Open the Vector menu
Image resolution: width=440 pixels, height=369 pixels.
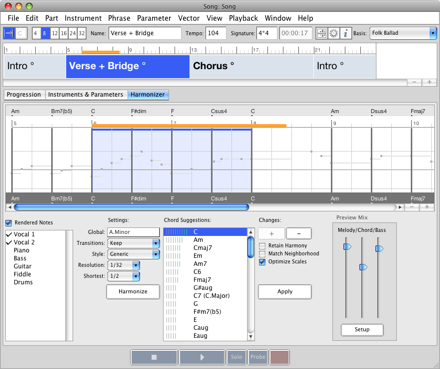[189, 18]
